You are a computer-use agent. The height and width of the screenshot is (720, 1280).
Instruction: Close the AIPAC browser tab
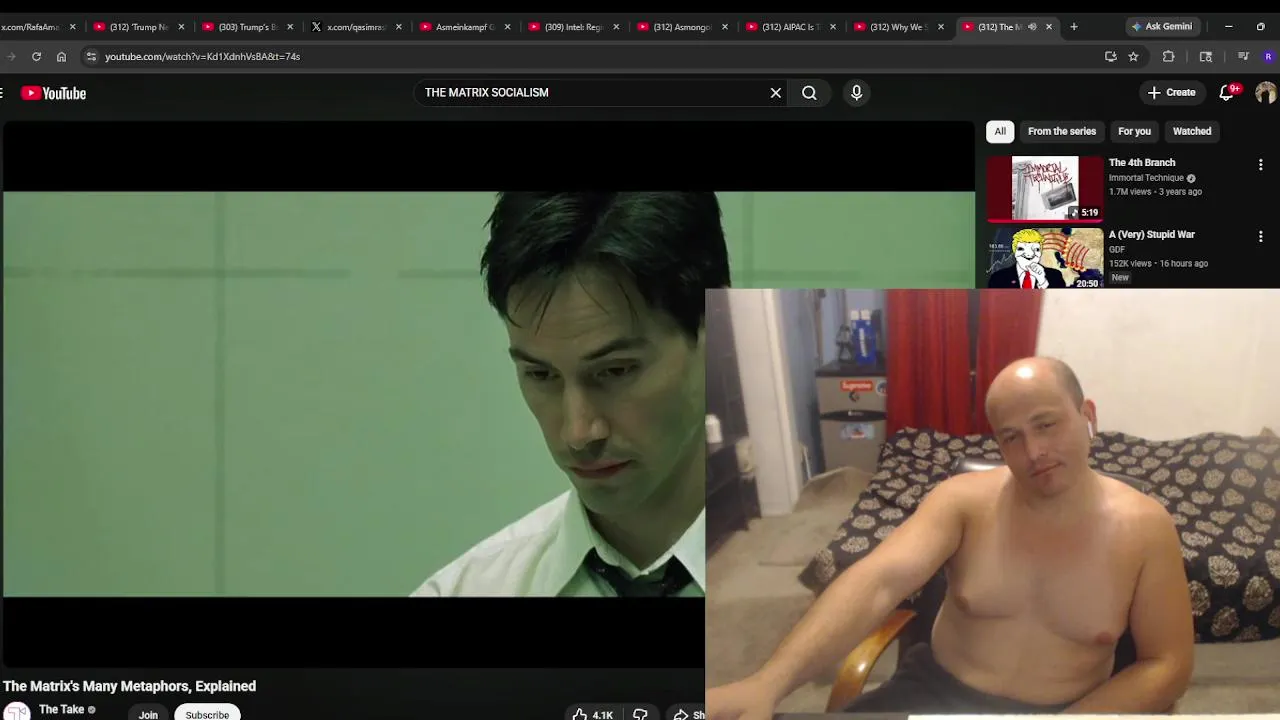pos(833,27)
